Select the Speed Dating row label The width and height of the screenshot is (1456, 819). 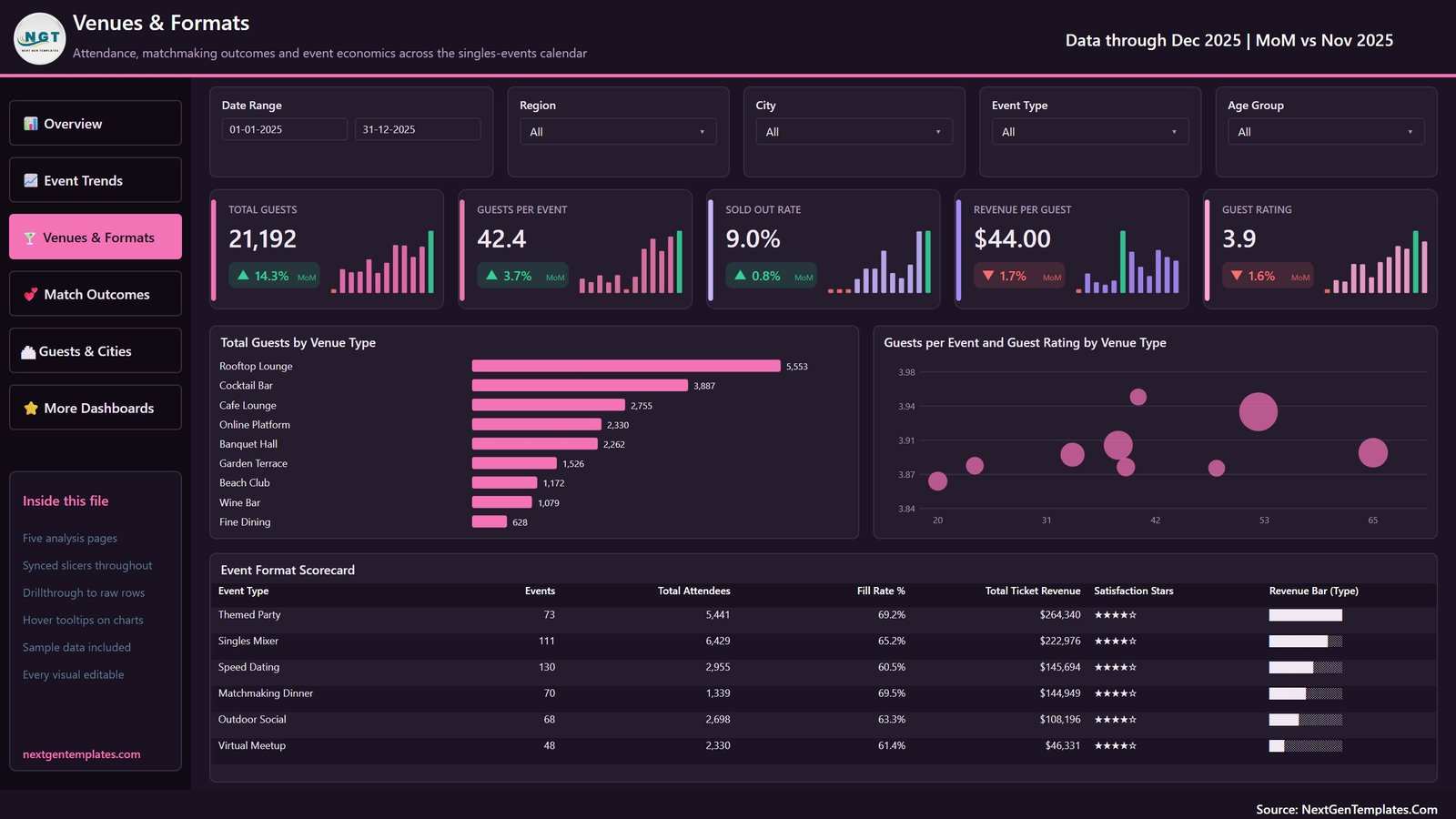point(248,667)
